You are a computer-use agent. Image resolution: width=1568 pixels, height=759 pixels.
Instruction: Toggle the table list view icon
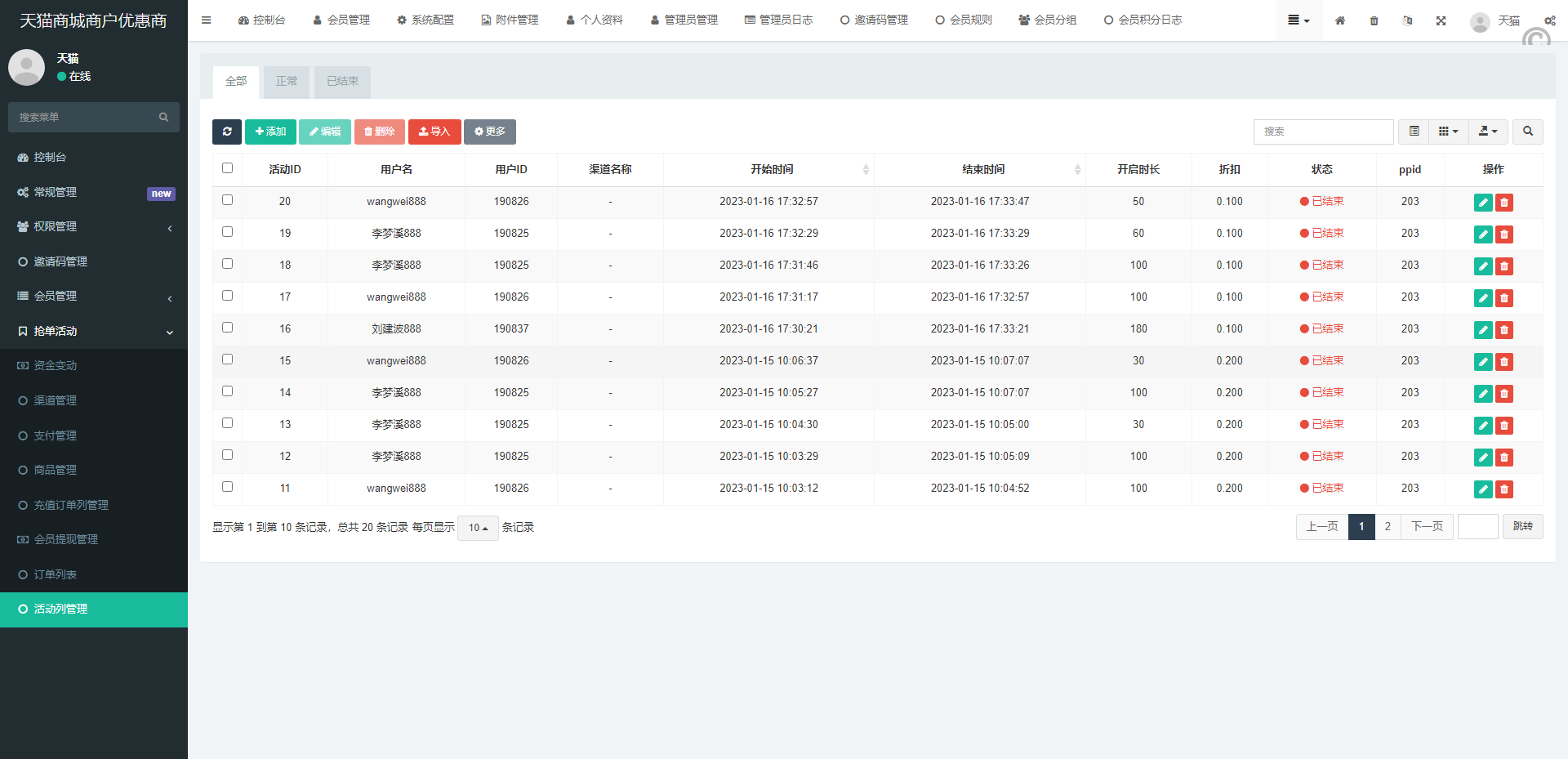coord(1414,132)
